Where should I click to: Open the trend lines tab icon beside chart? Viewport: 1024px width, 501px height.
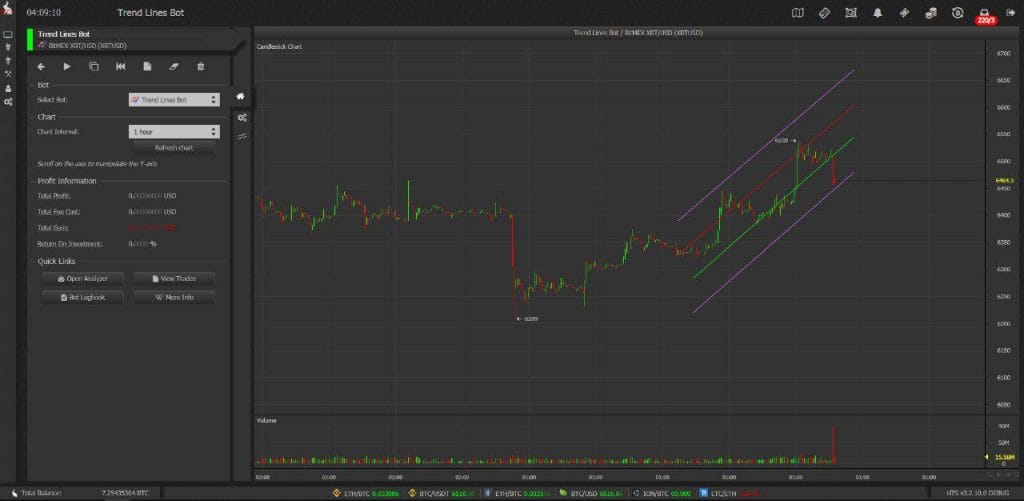[242, 137]
